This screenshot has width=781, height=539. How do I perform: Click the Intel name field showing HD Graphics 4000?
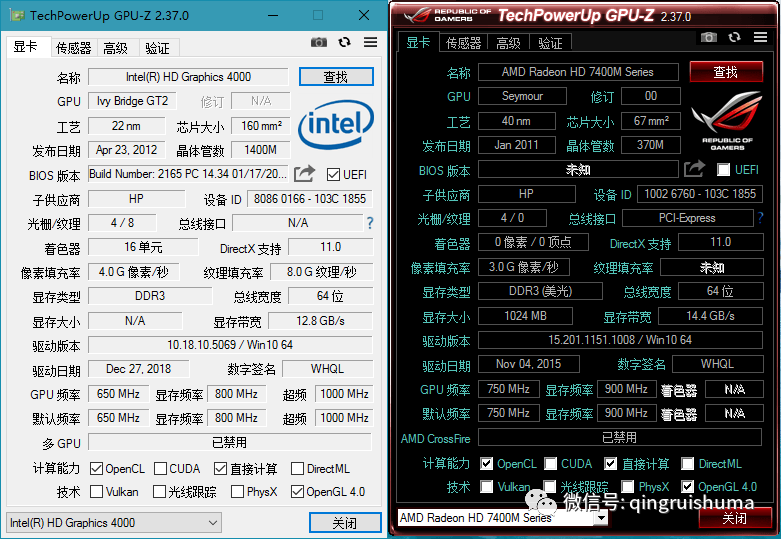click(188, 77)
